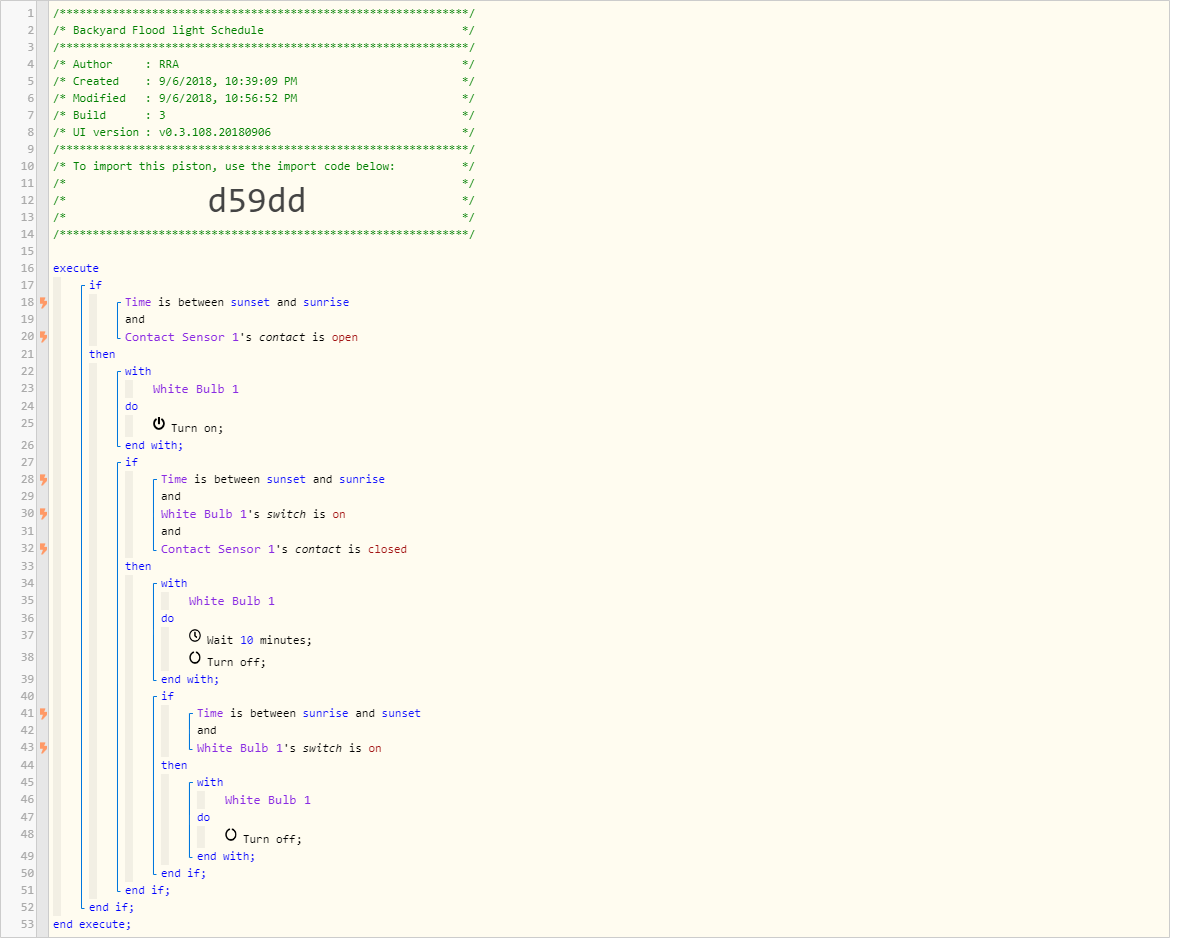Select White Bulb 1 device on line 23
Viewport: 1178px width, 940px height.
pos(196,390)
